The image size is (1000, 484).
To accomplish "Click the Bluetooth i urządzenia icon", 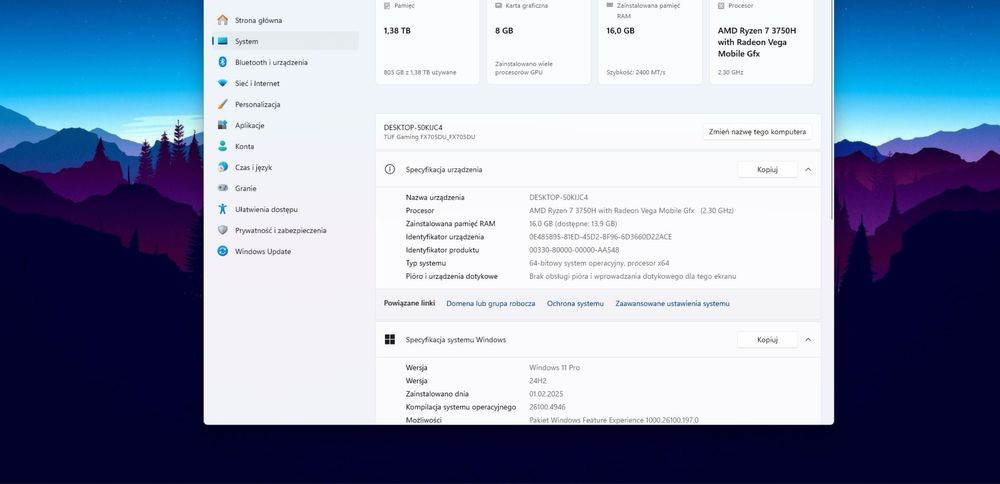I will click(x=223, y=62).
